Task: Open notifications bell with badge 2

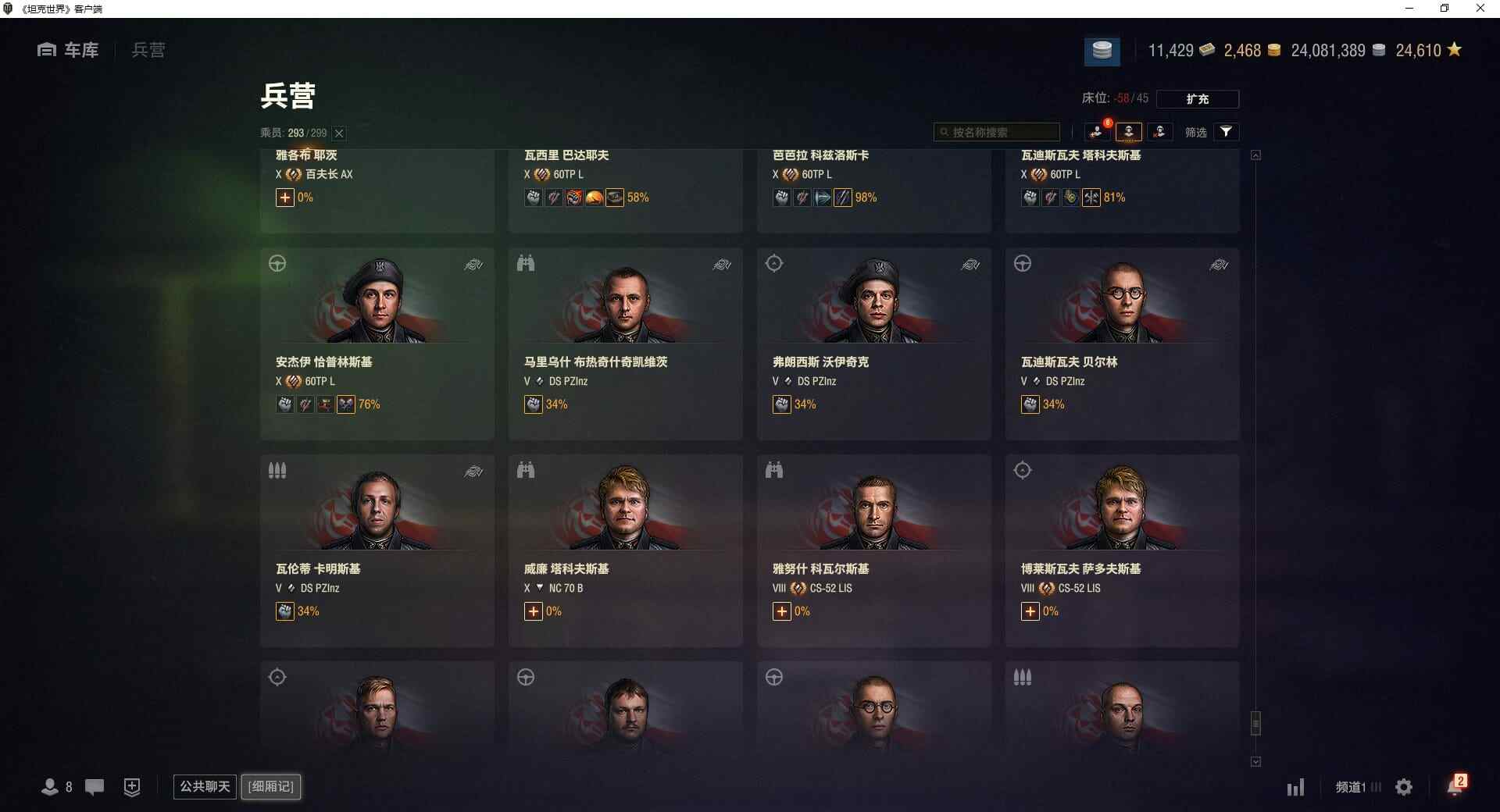Action: click(1456, 785)
